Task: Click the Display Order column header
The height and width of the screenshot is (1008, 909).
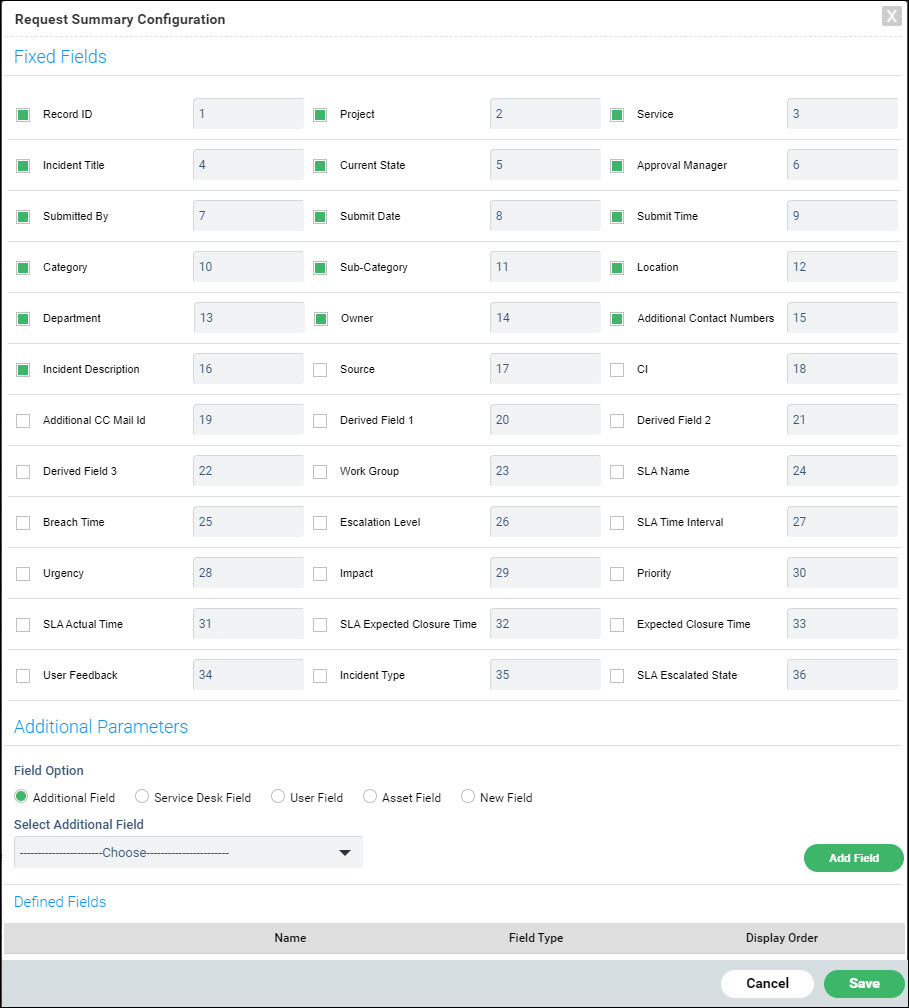Action: 781,938
